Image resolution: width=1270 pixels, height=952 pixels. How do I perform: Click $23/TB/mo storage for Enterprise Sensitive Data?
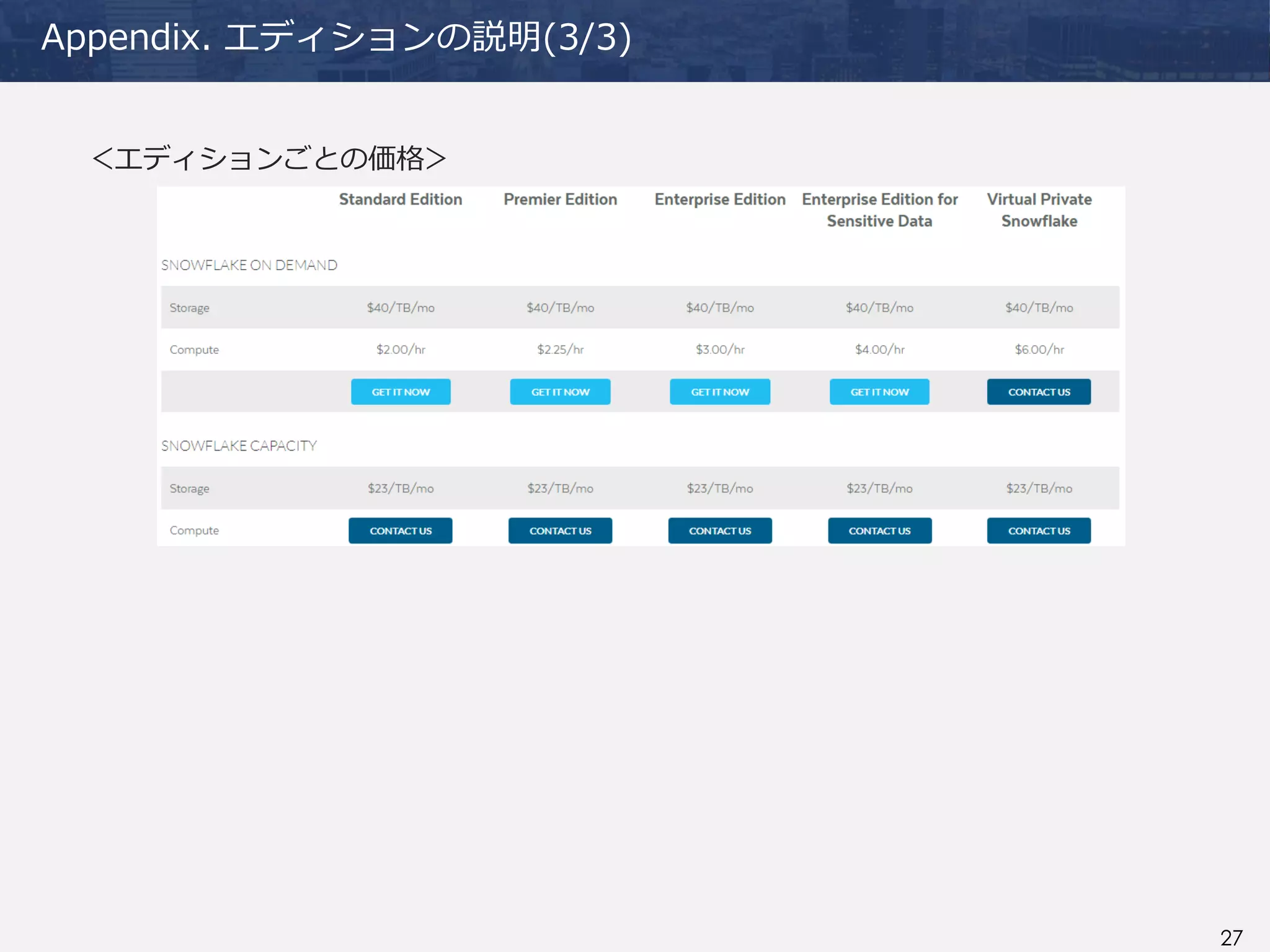(x=879, y=488)
